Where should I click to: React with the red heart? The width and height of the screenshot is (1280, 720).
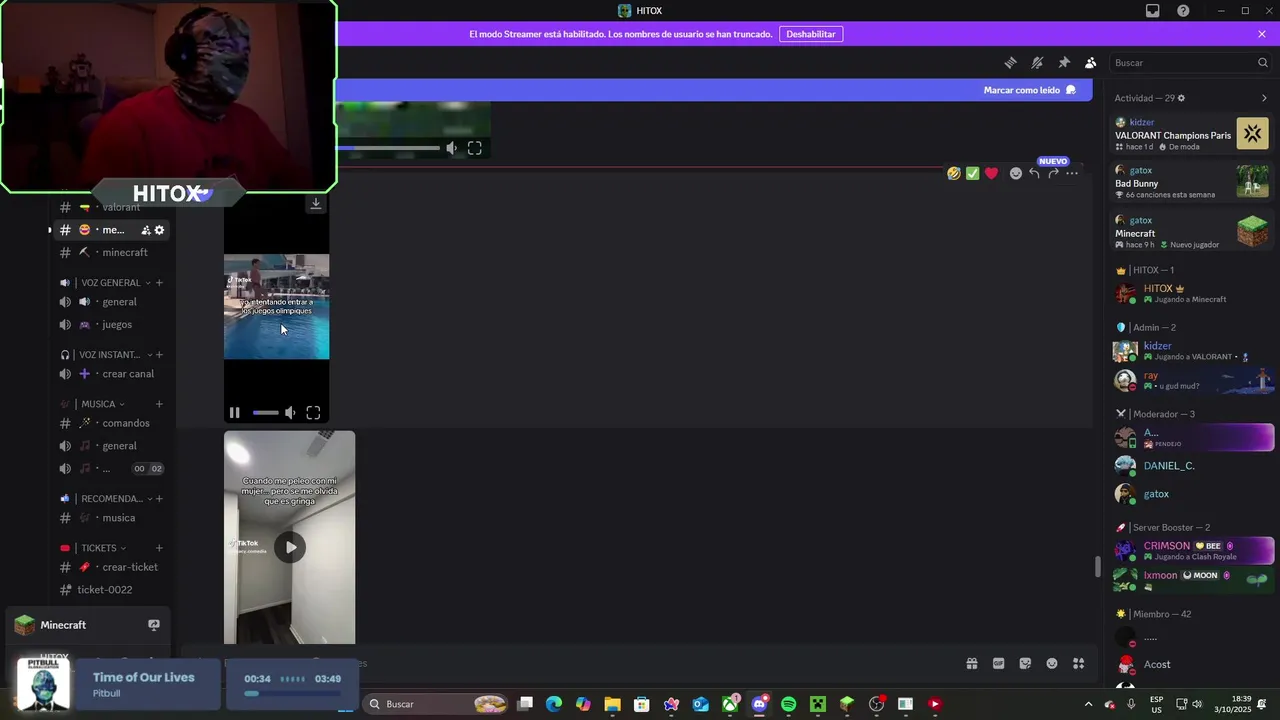click(991, 173)
